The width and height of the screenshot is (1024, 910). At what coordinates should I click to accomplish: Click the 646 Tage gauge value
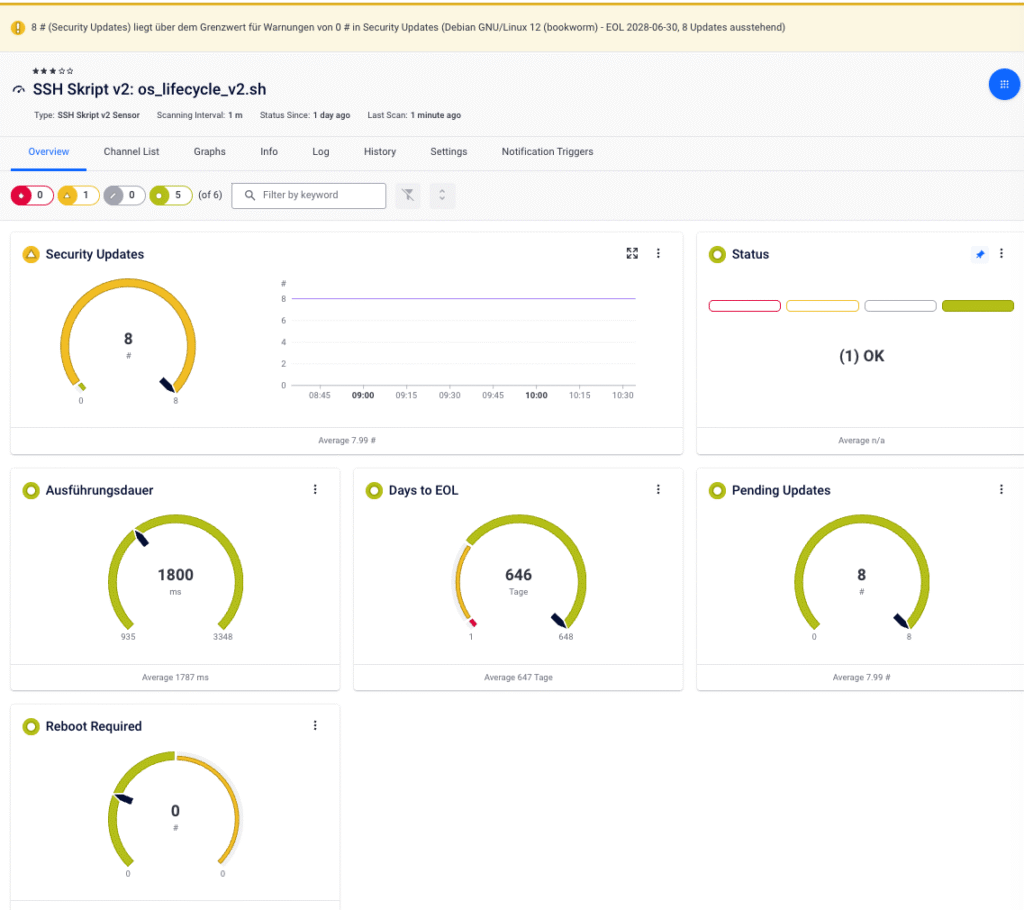point(519,575)
